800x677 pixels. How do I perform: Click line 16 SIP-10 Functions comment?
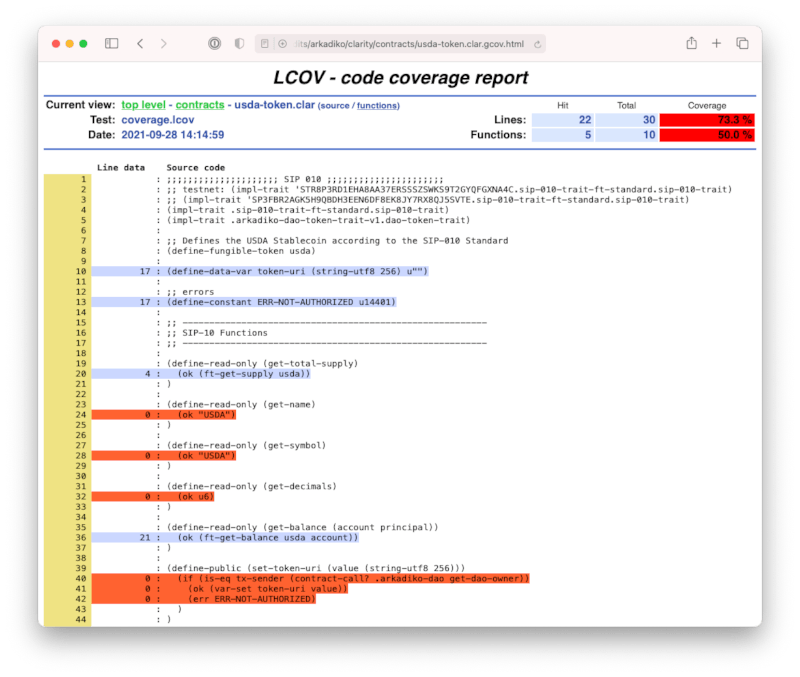(217, 333)
